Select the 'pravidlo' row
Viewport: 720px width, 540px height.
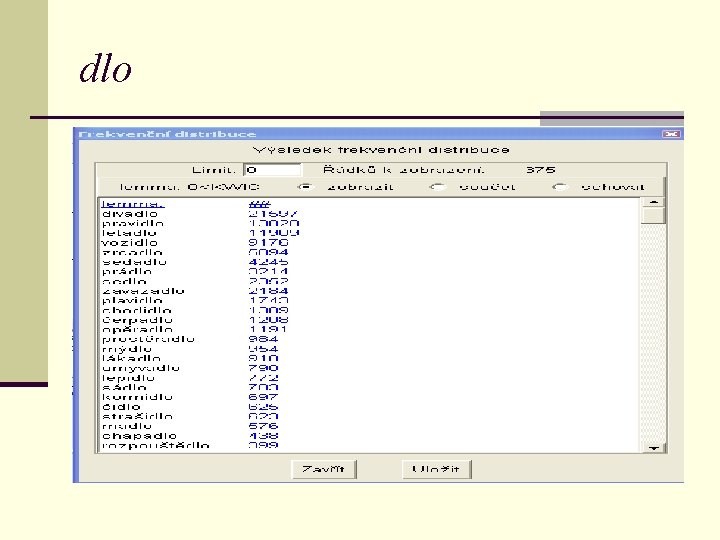(x=200, y=224)
